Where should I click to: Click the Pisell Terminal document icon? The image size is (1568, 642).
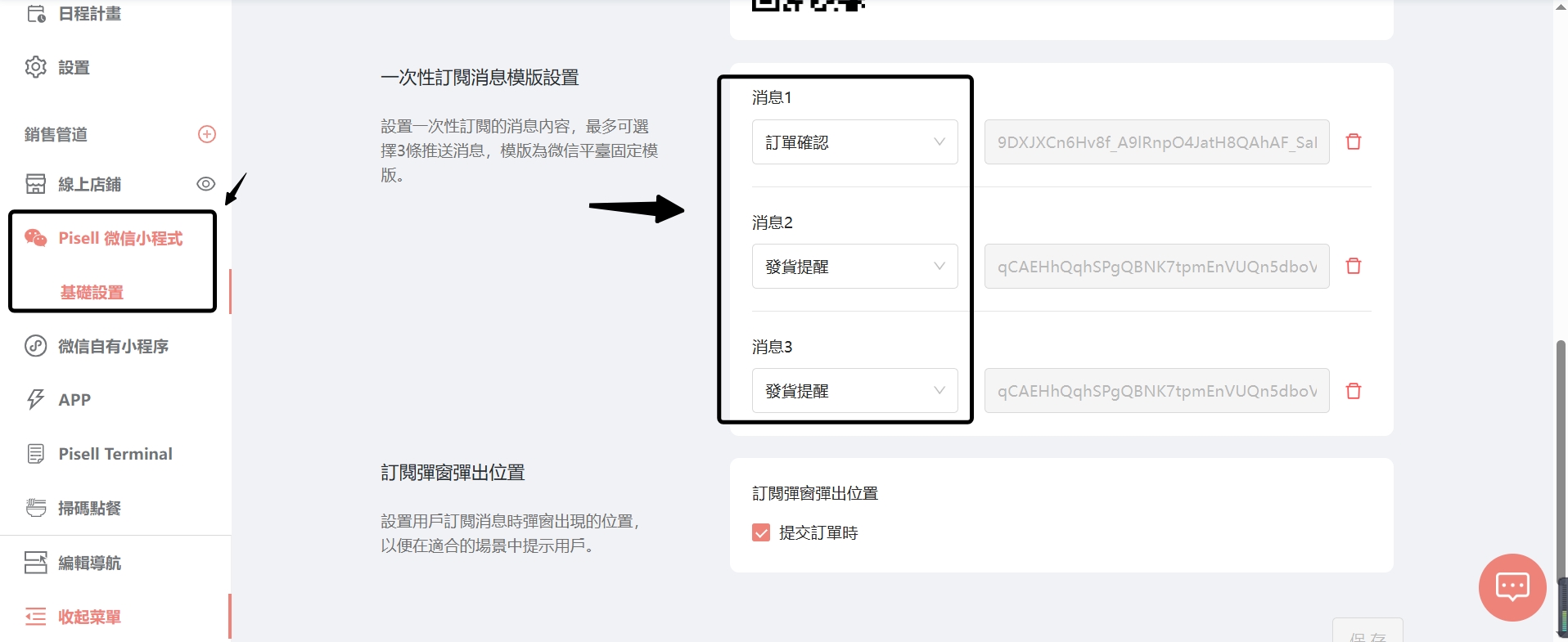36,454
